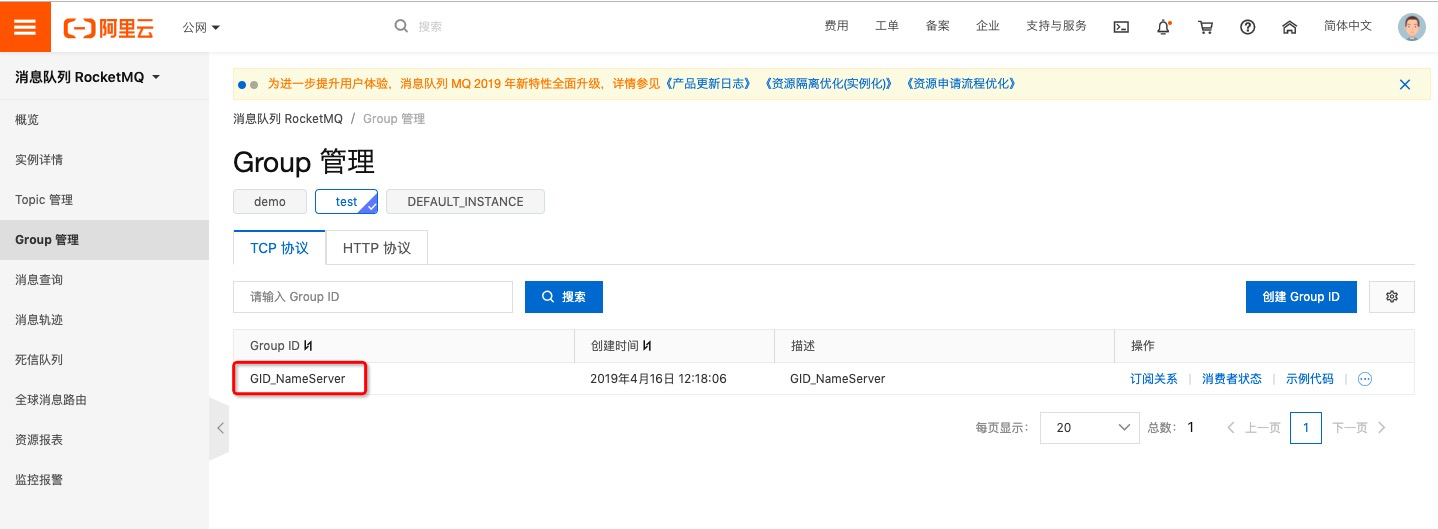Open the Cloud Shell terminal icon
This screenshot has width=1438, height=529.
point(1121,27)
